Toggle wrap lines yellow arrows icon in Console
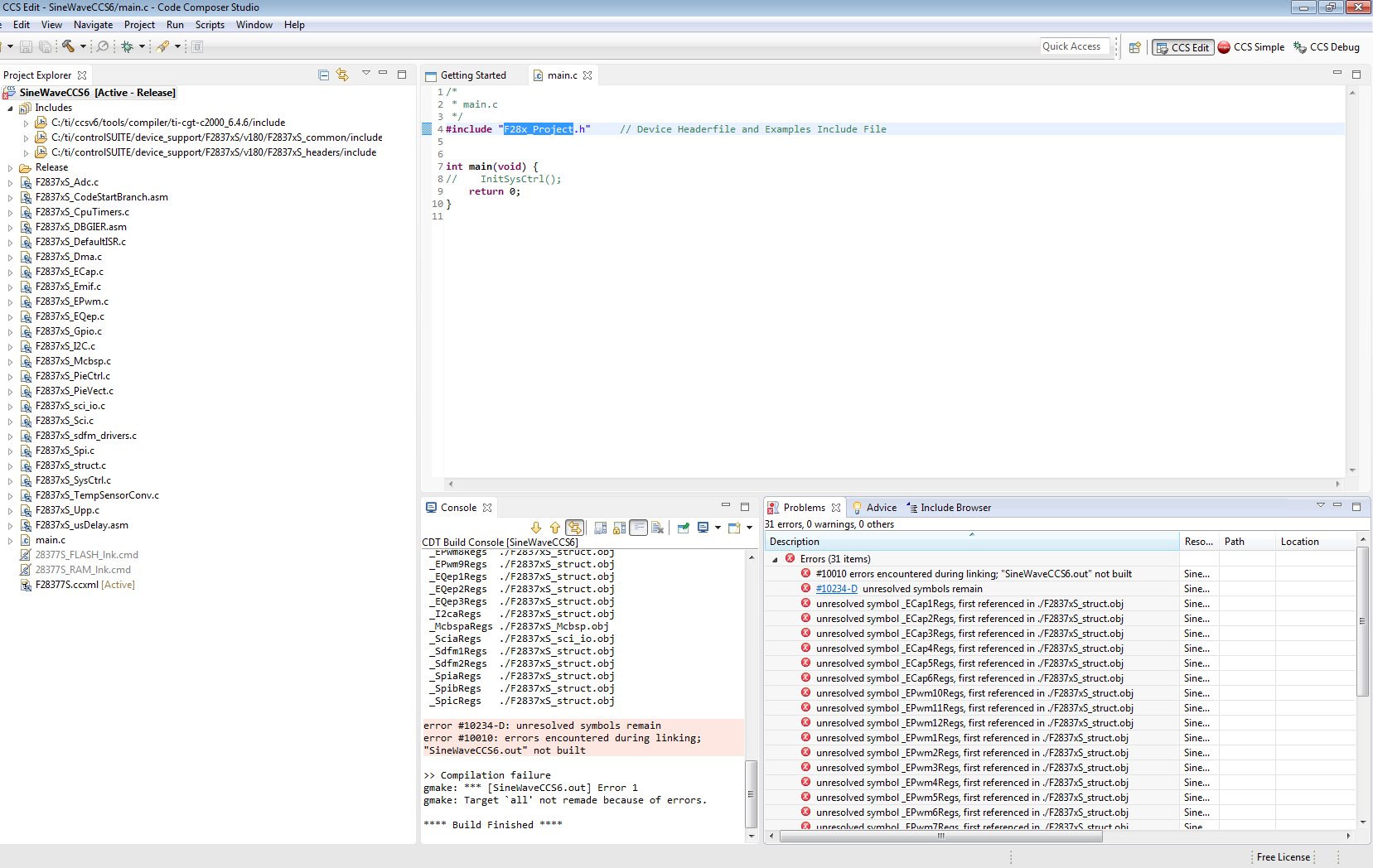 (575, 528)
